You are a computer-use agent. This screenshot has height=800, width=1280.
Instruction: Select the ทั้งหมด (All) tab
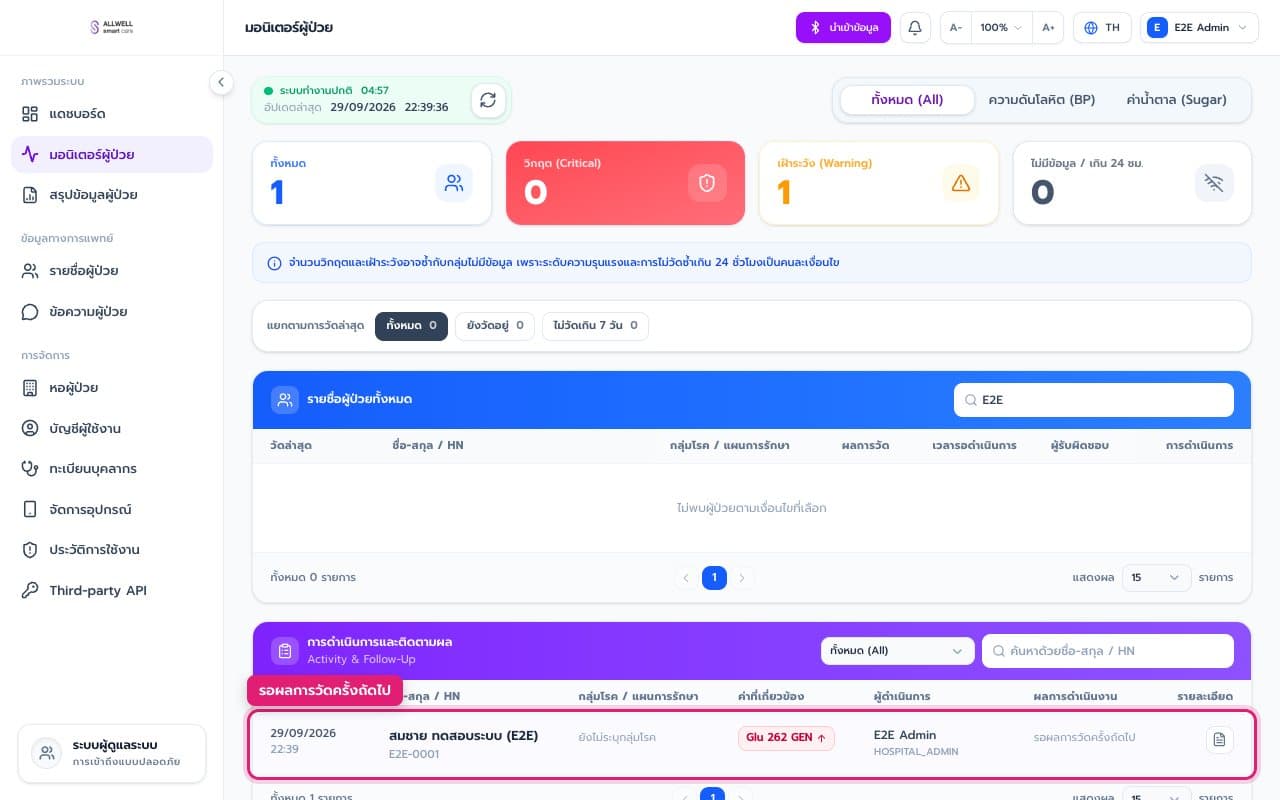click(907, 100)
